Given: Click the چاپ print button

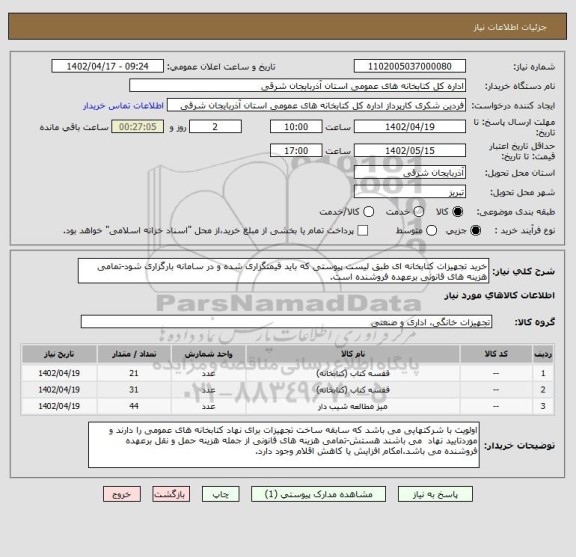Looking at the screenshot, I should pos(220,494).
